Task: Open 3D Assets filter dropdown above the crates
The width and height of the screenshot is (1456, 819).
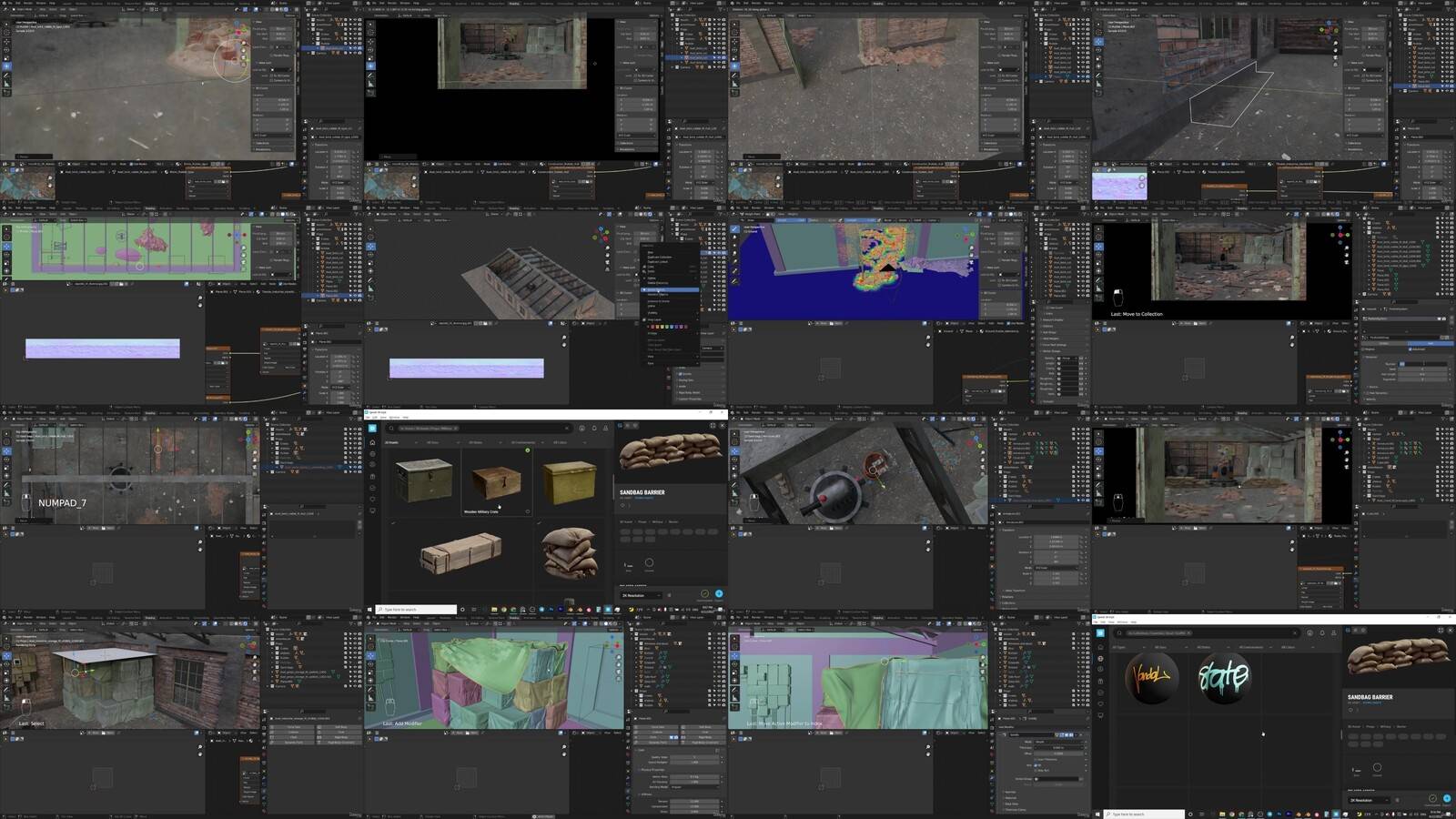Action: [x=393, y=442]
